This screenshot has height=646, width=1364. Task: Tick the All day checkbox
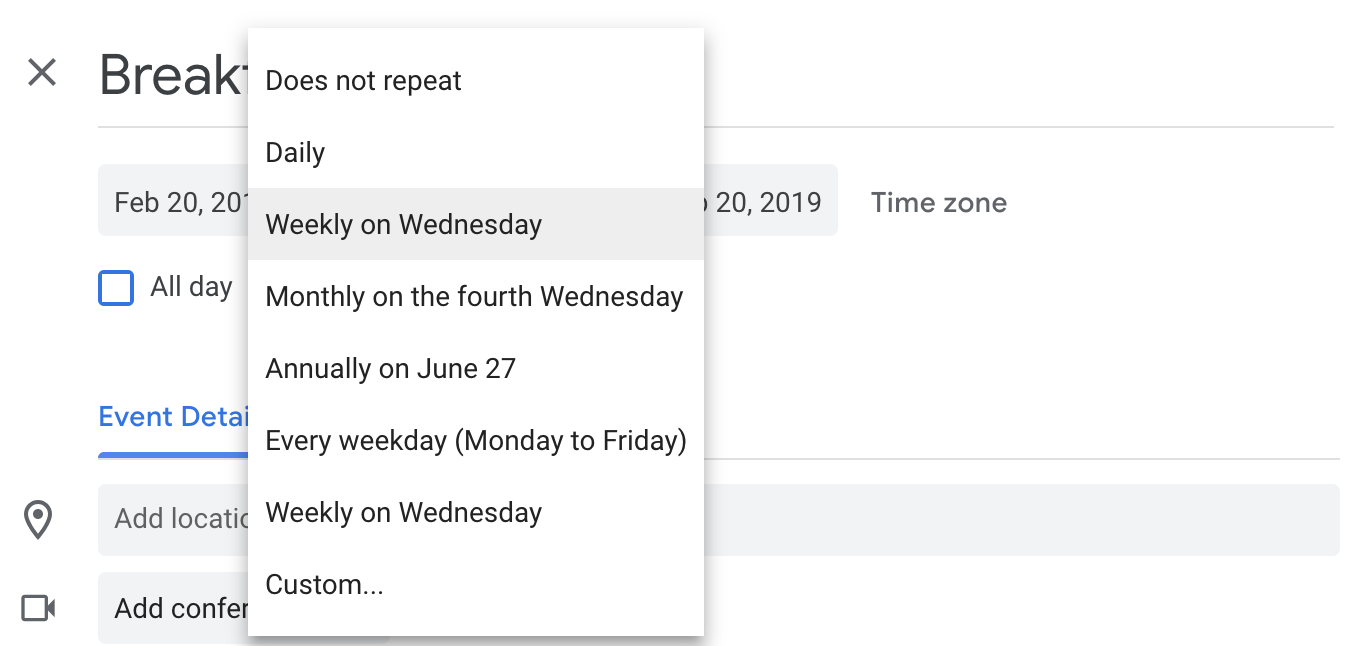(x=116, y=288)
